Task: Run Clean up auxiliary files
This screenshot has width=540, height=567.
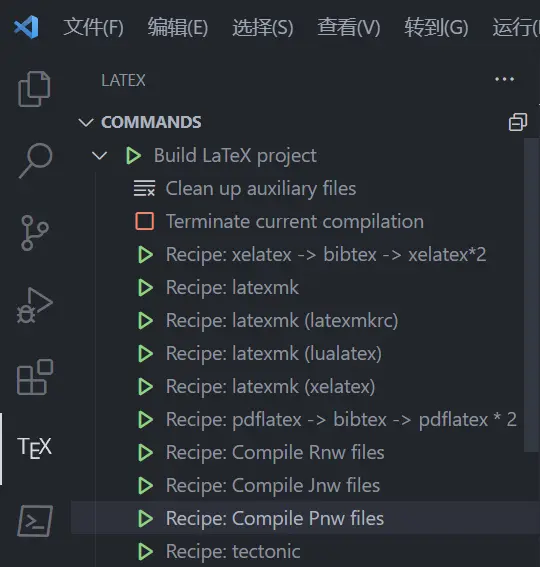Action: pos(245,188)
